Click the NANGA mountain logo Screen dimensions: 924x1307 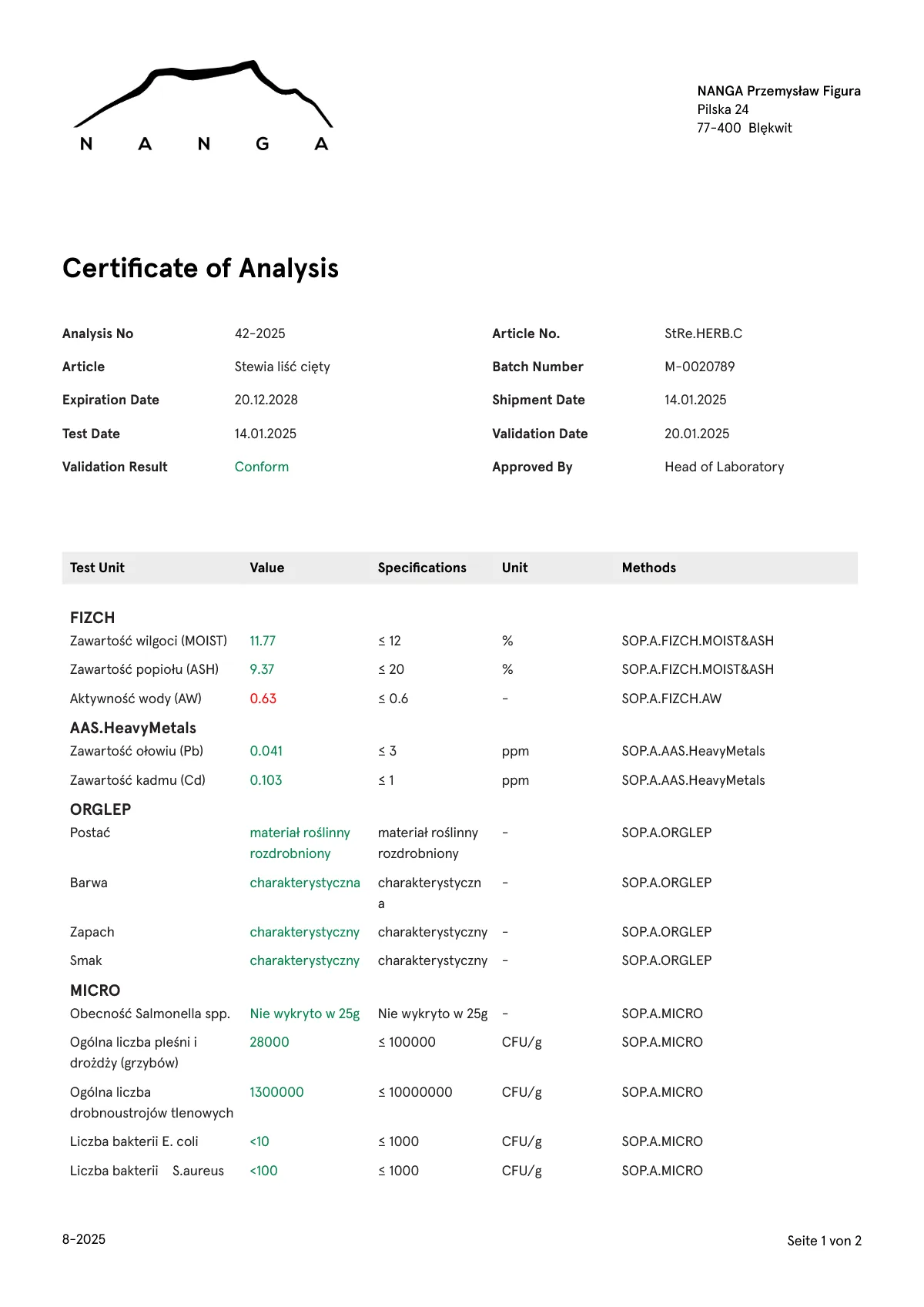click(203, 106)
